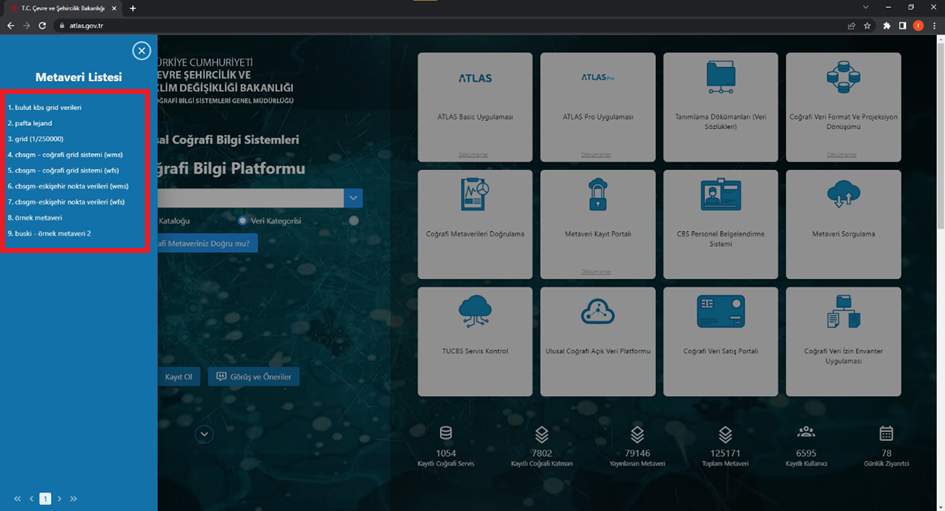Click the Kayıtlı Coğrafi Servis database icon
Viewport: 945px width, 511px height.
pos(446,433)
